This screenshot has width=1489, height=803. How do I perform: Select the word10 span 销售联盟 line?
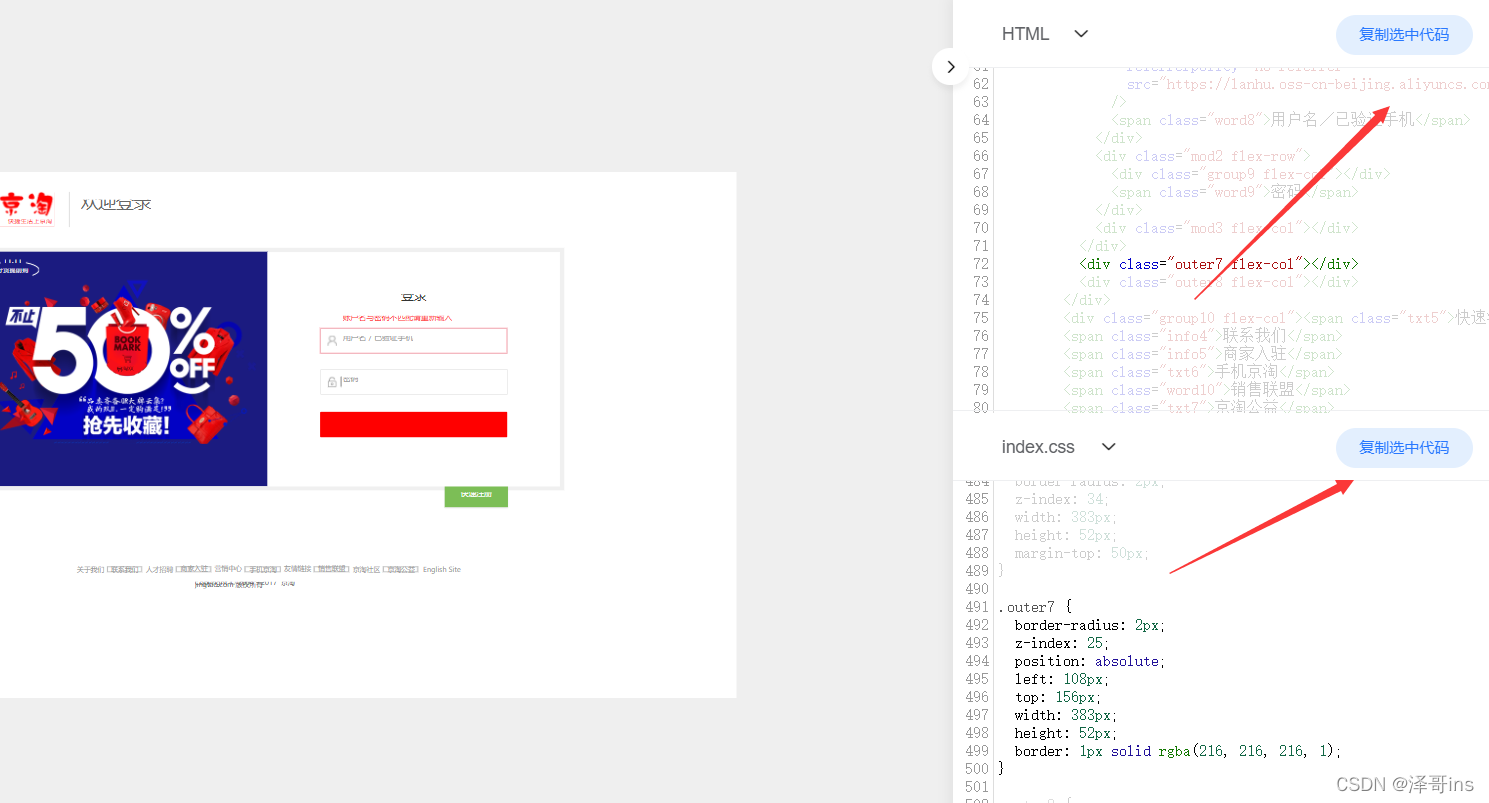coord(1206,390)
